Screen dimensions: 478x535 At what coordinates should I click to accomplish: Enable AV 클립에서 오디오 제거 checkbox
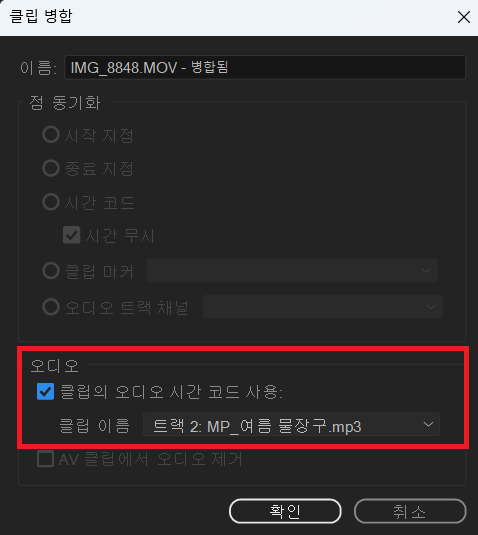(x=45, y=459)
